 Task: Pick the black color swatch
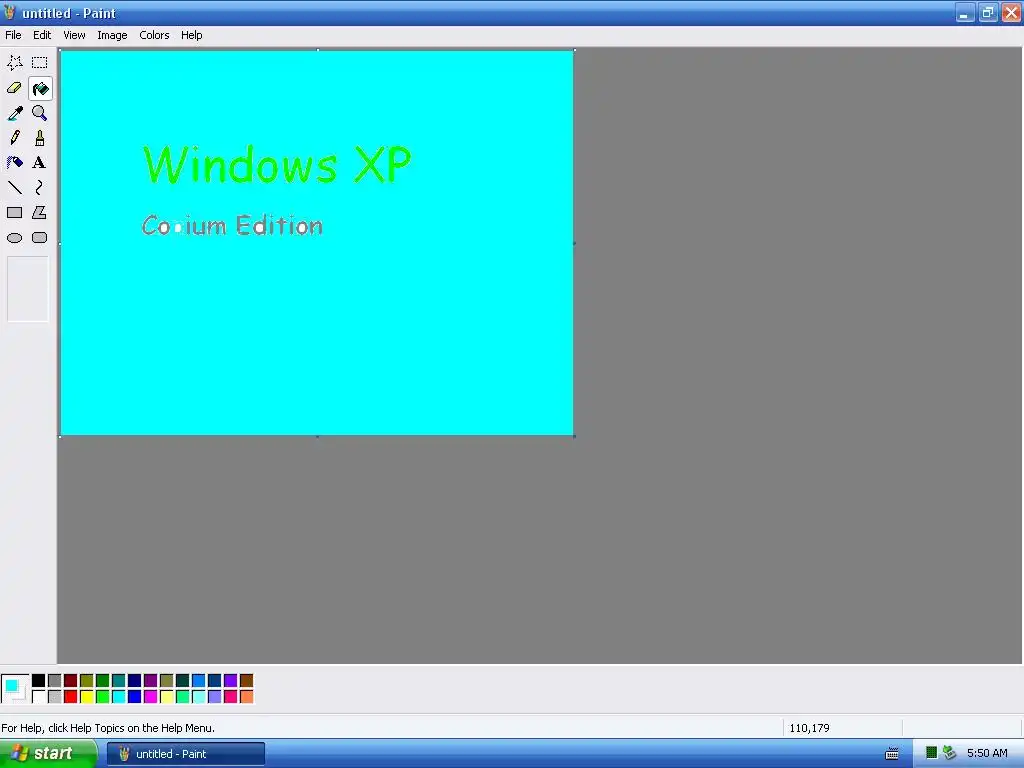39,681
